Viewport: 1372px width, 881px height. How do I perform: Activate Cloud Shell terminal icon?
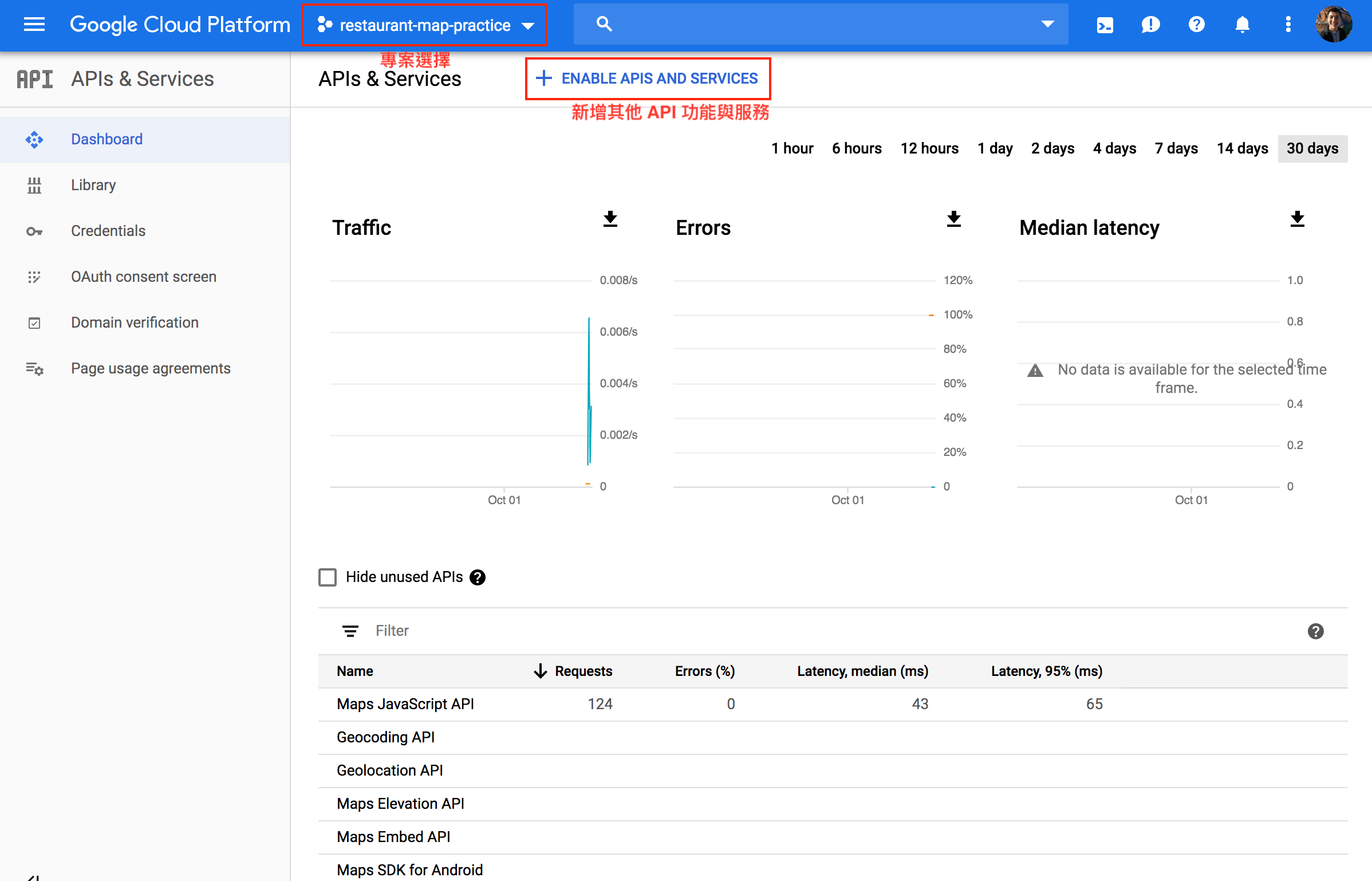coord(1105,25)
